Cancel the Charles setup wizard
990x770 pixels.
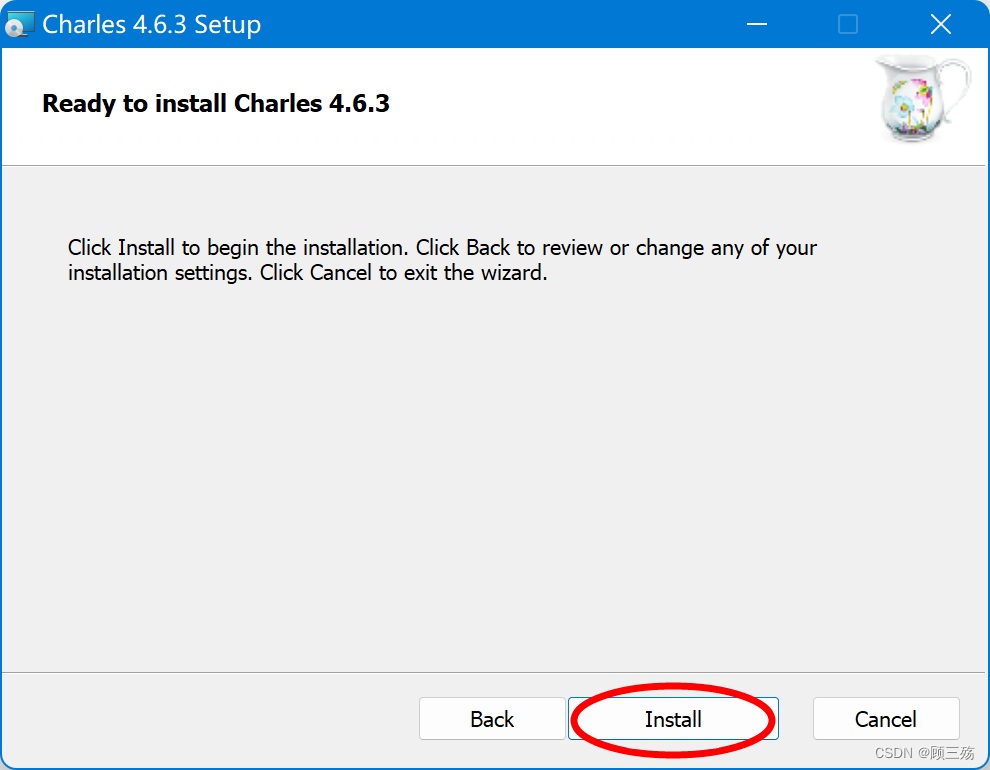click(886, 718)
